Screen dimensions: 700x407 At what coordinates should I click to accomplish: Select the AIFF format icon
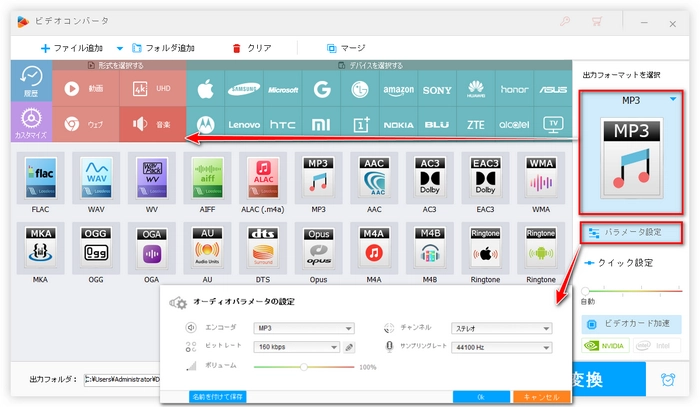point(208,178)
